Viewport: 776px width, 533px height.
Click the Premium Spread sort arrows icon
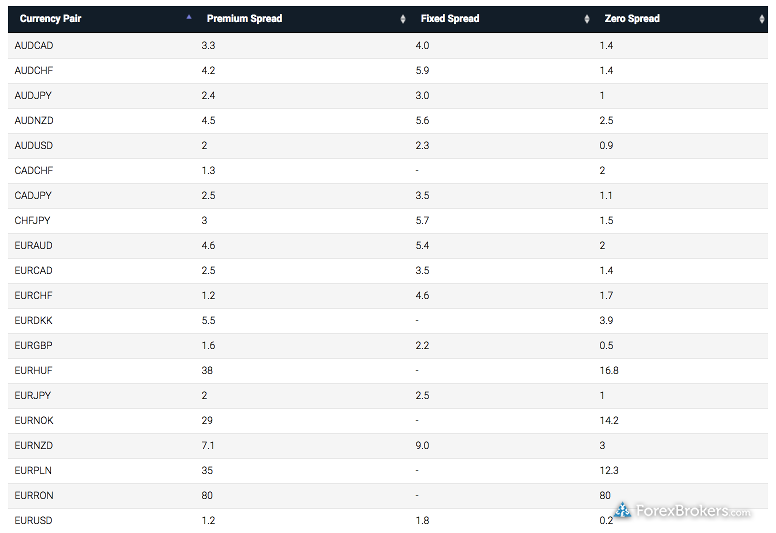403,19
